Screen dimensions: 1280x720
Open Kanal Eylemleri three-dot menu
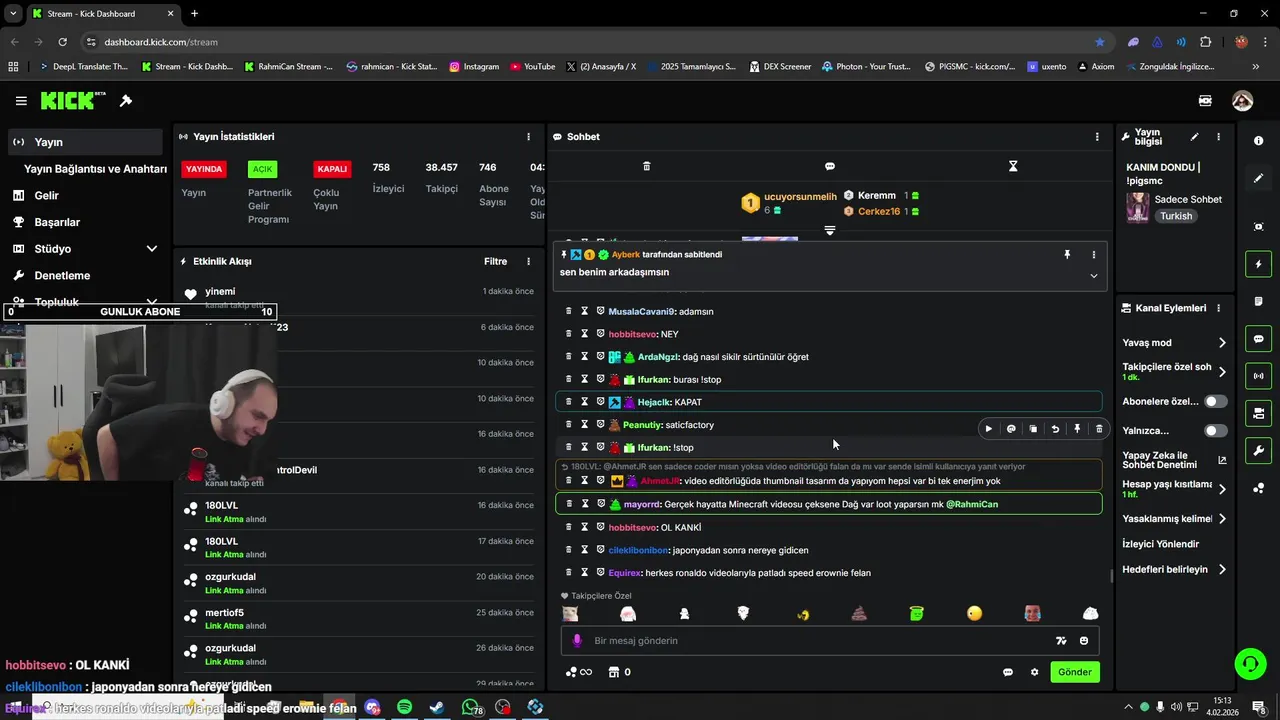point(1218,308)
